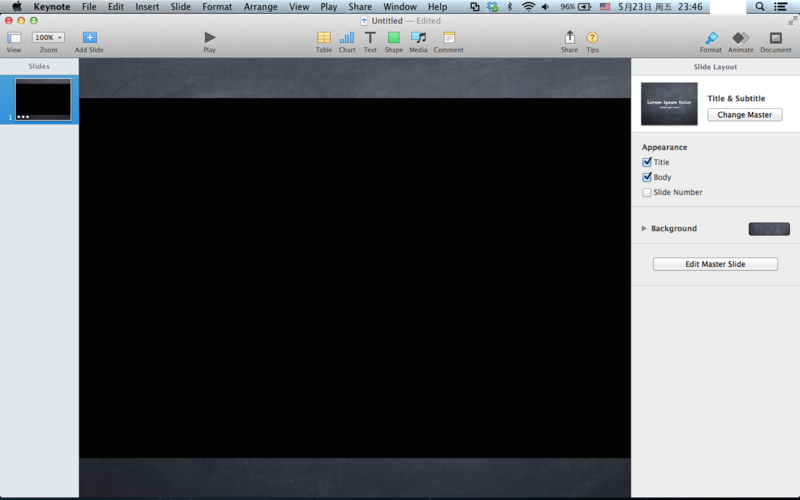Click the Title & Subtitle master thumbnail
The height and width of the screenshot is (500, 800).
click(x=669, y=104)
